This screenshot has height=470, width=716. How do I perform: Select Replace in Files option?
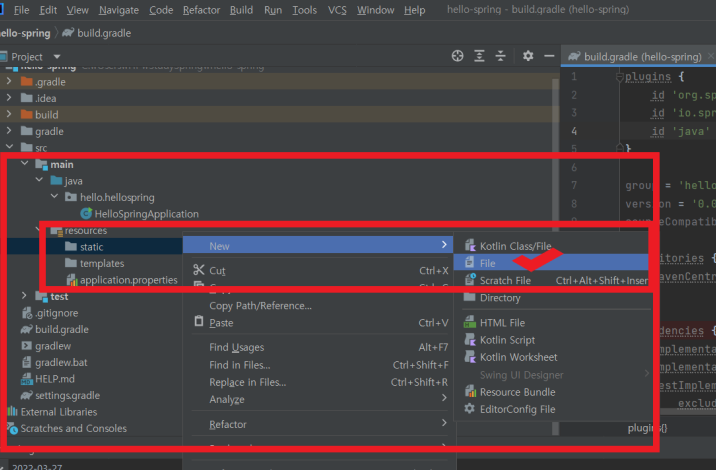tap(247, 382)
